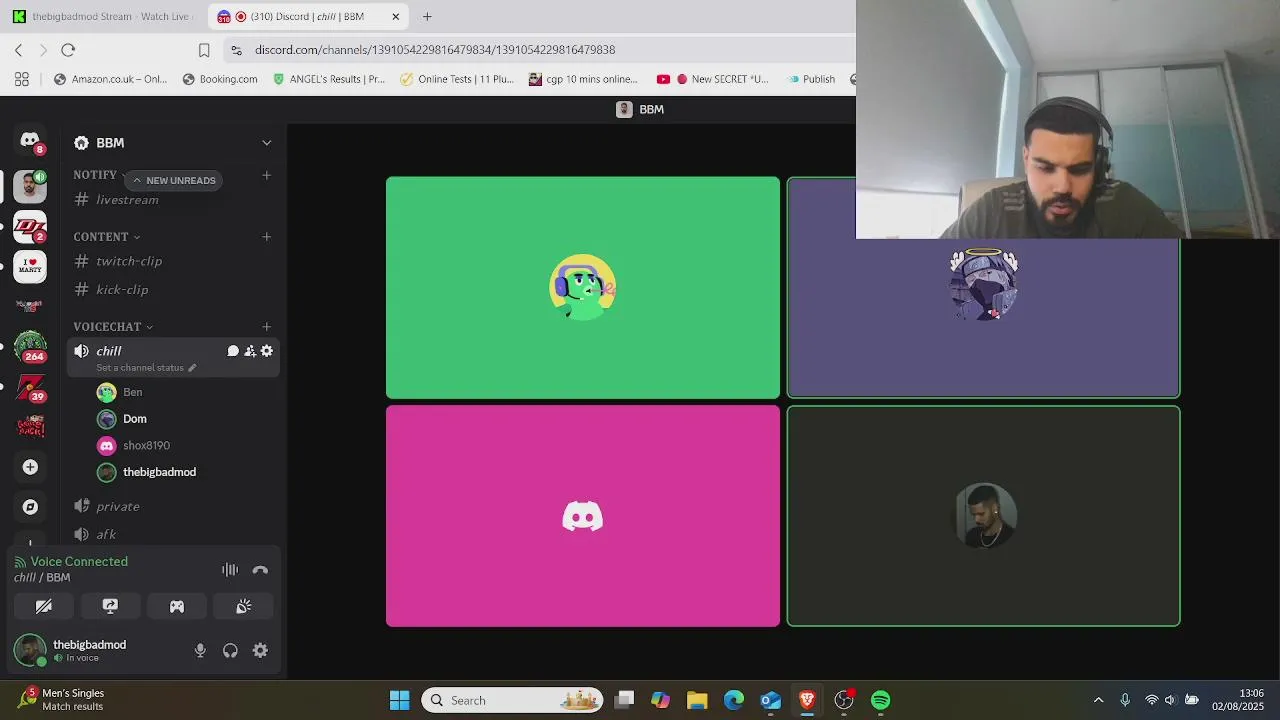Collapse the VOICECHAT category

[x=113, y=327]
